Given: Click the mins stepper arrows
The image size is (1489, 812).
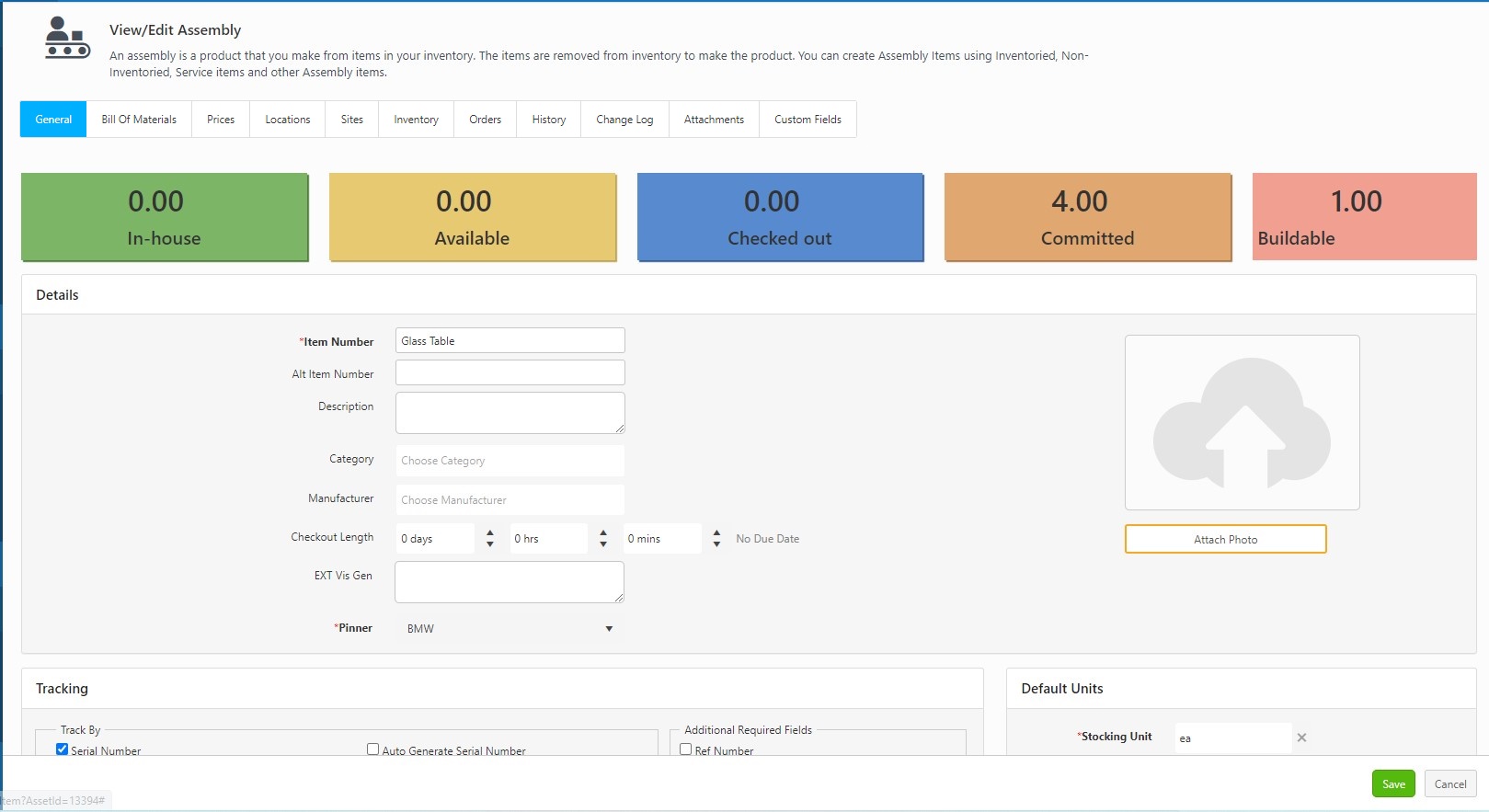Looking at the screenshot, I should pos(716,539).
